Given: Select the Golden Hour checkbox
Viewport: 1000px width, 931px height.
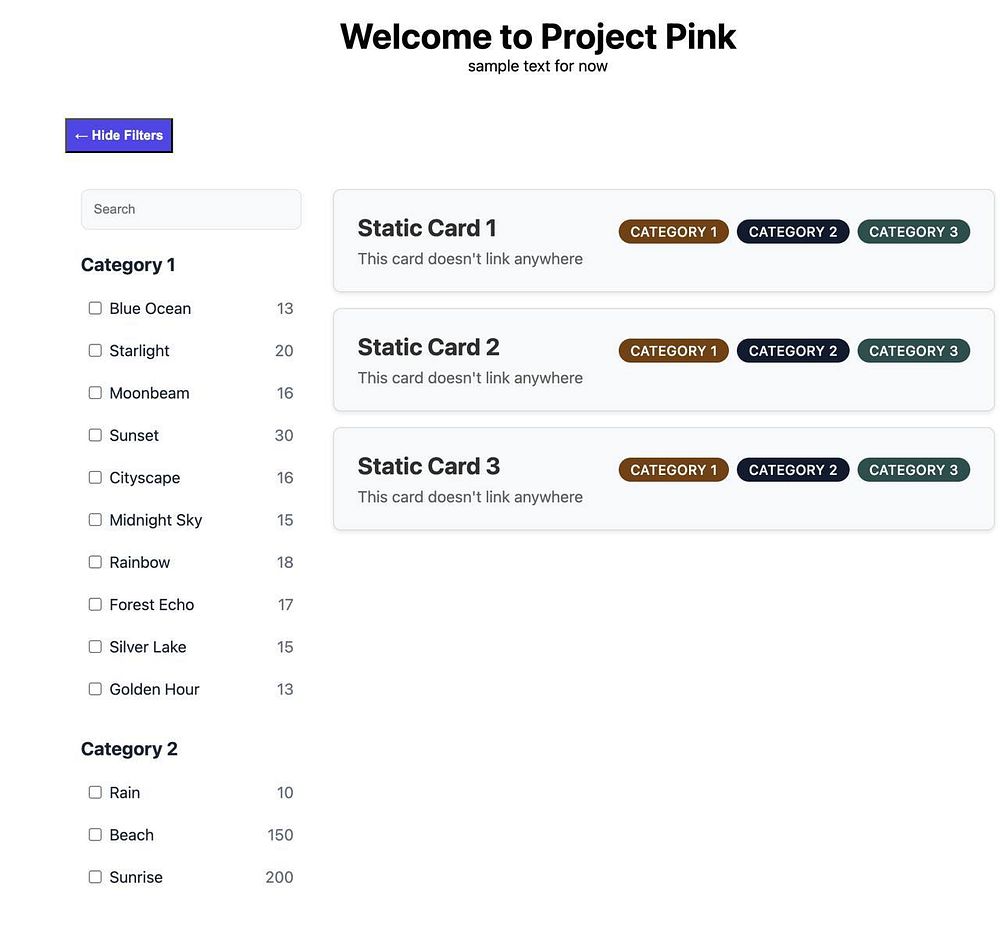Looking at the screenshot, I should tap(95, 689).
